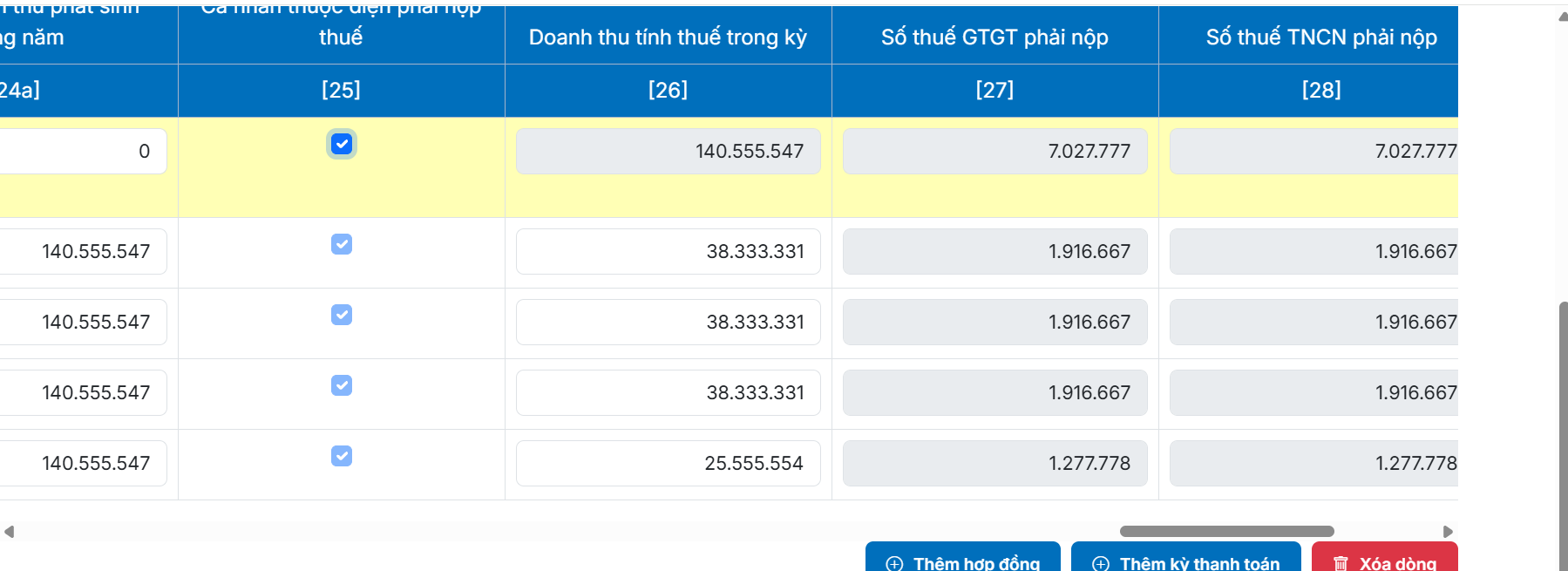
Task: Toggle the checkbox in the last 38.333.331 row
Action: (342, 385)
